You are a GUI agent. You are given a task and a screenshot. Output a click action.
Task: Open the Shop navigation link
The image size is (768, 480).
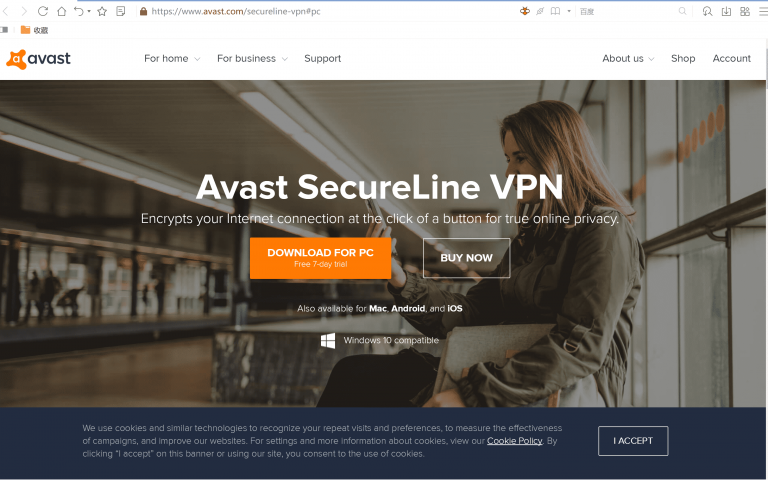683,58
